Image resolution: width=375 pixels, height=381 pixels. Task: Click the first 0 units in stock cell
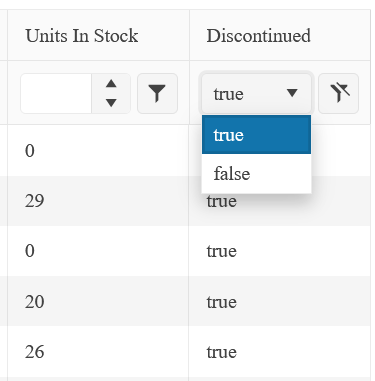(x=98, y=151)
